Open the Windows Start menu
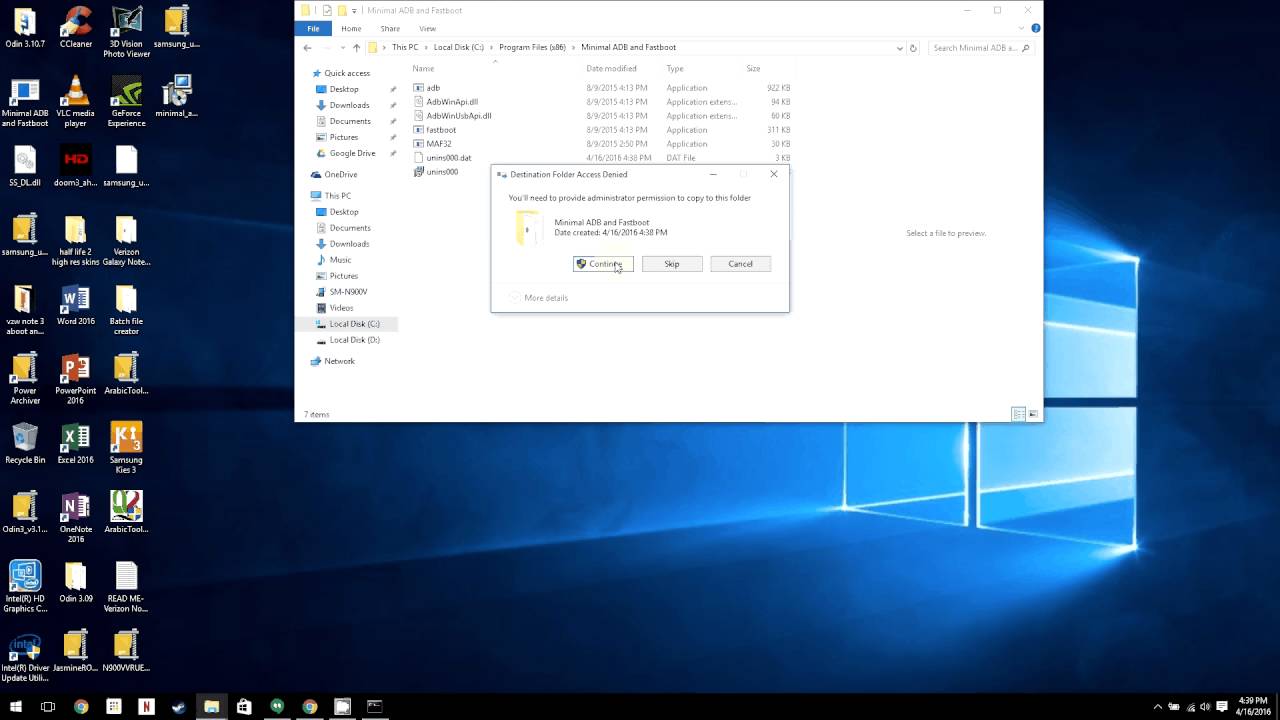Image resolution: width=1280 pixels, height=720 pixels. point(16,706)
